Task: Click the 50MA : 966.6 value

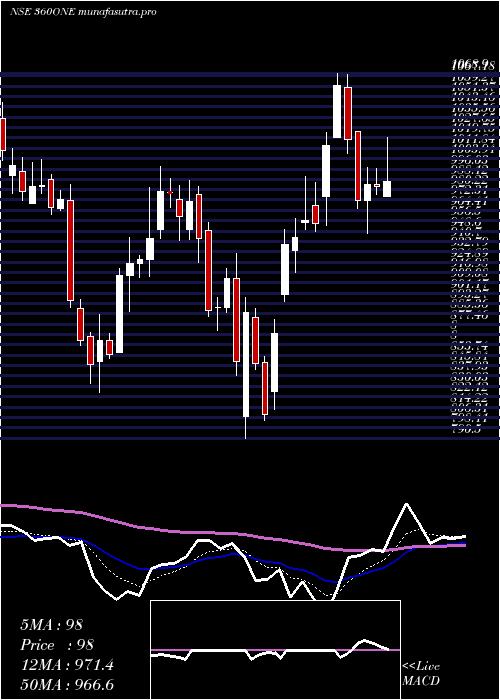Action: point(67,685)
